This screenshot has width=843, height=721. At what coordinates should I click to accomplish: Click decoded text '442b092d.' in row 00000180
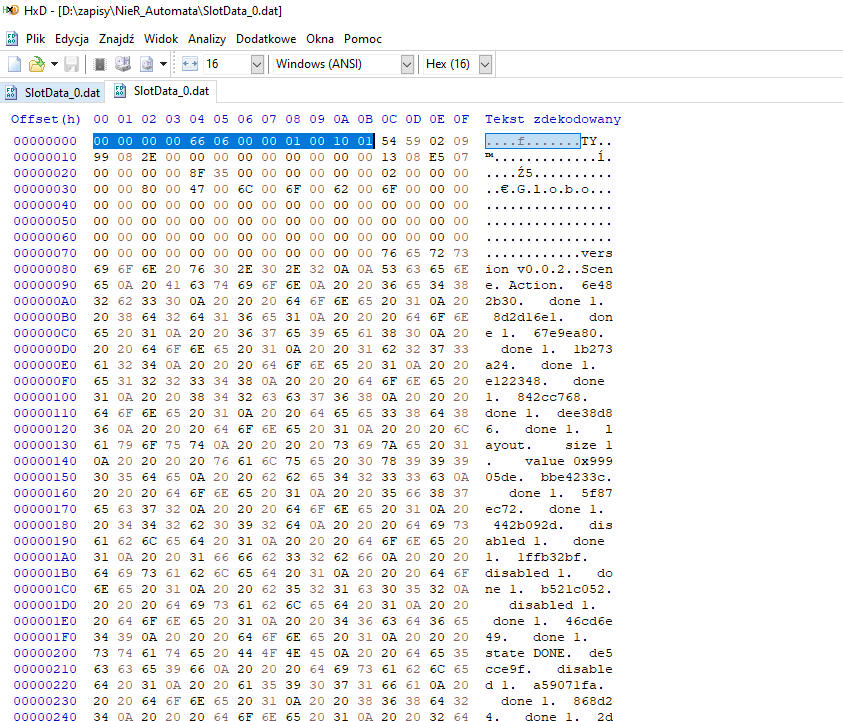[x=528, y=525]
